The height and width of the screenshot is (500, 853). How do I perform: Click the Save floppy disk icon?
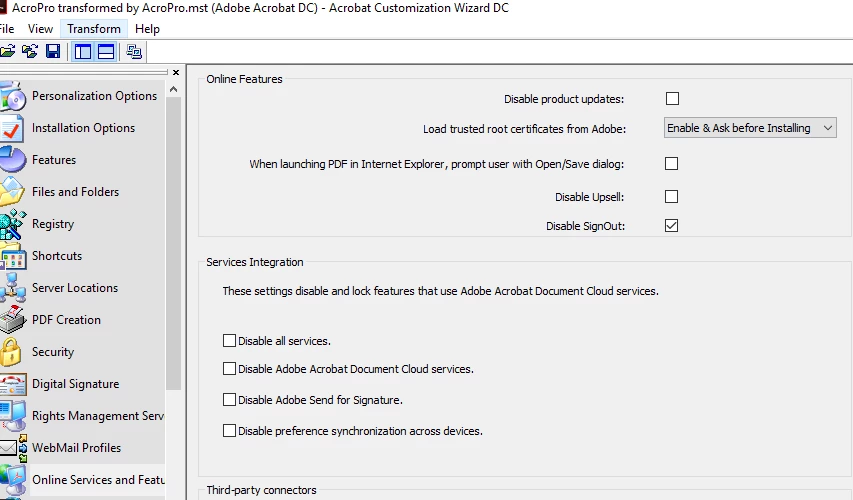53,52
